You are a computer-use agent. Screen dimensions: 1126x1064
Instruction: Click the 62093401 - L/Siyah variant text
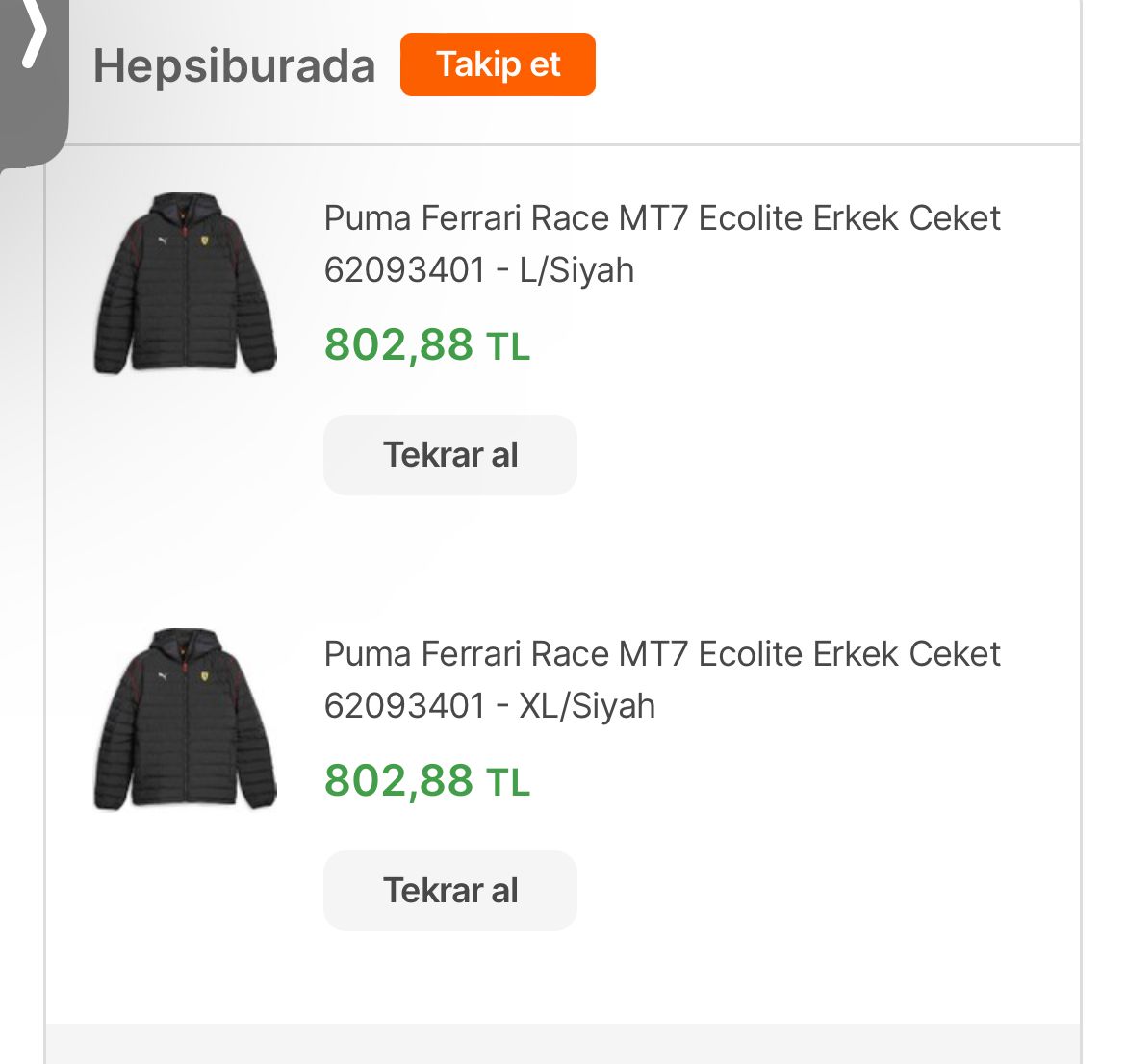point(478,270)
